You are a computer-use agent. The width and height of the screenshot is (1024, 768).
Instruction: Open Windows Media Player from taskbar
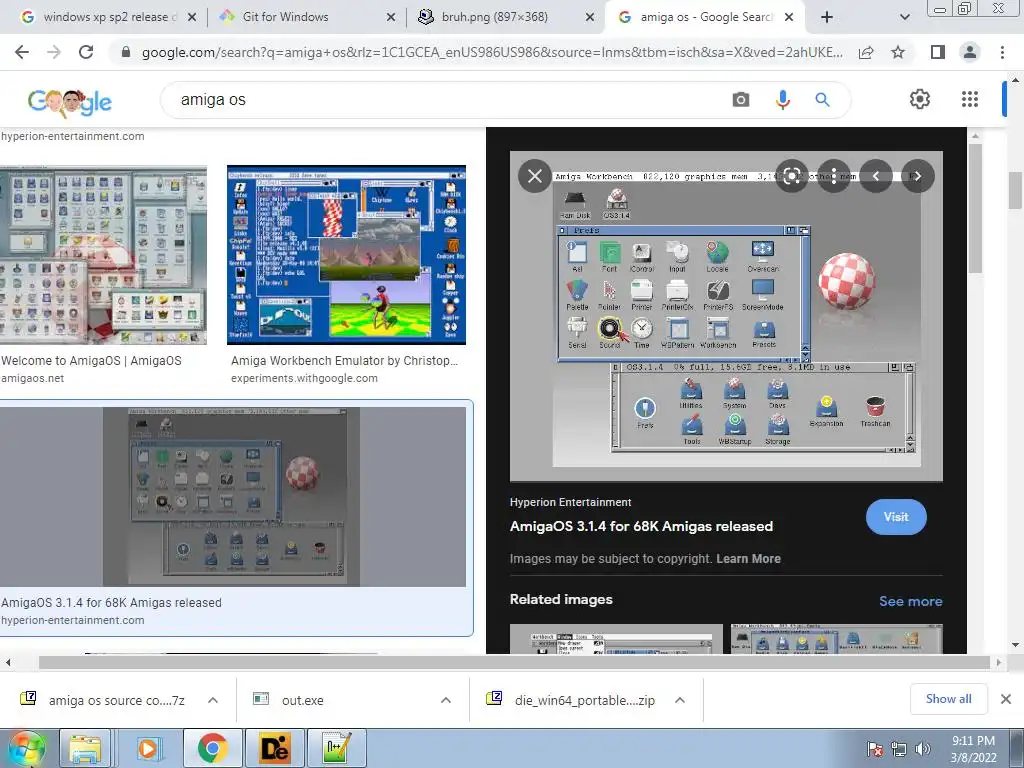point(148,748)
